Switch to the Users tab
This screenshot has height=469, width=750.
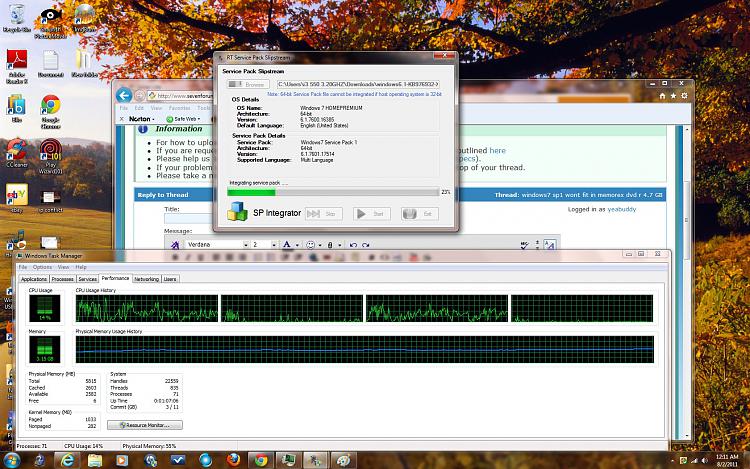click(170, 279)
